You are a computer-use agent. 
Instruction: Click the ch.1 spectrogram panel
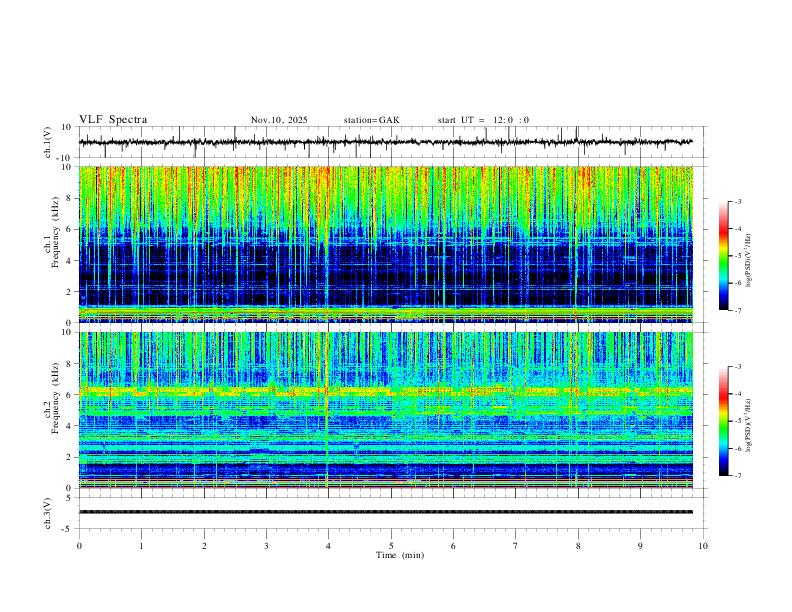386,244
